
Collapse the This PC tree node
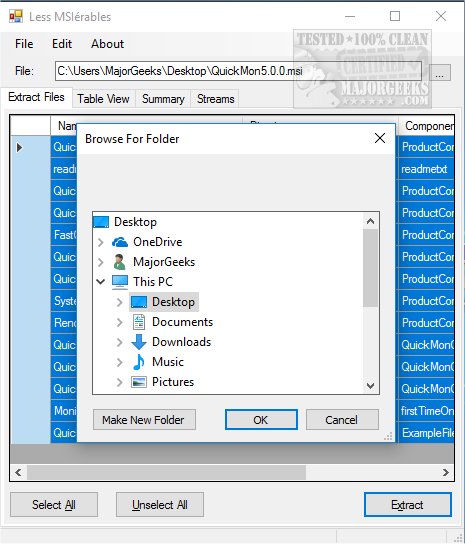pos(101,282)
